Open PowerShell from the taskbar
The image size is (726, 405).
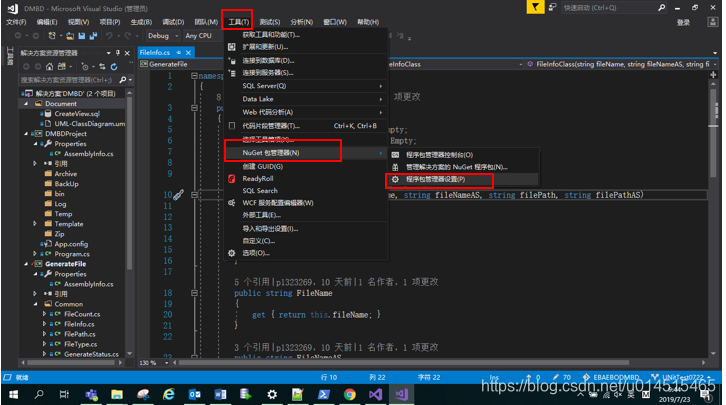tap(324, 394)
